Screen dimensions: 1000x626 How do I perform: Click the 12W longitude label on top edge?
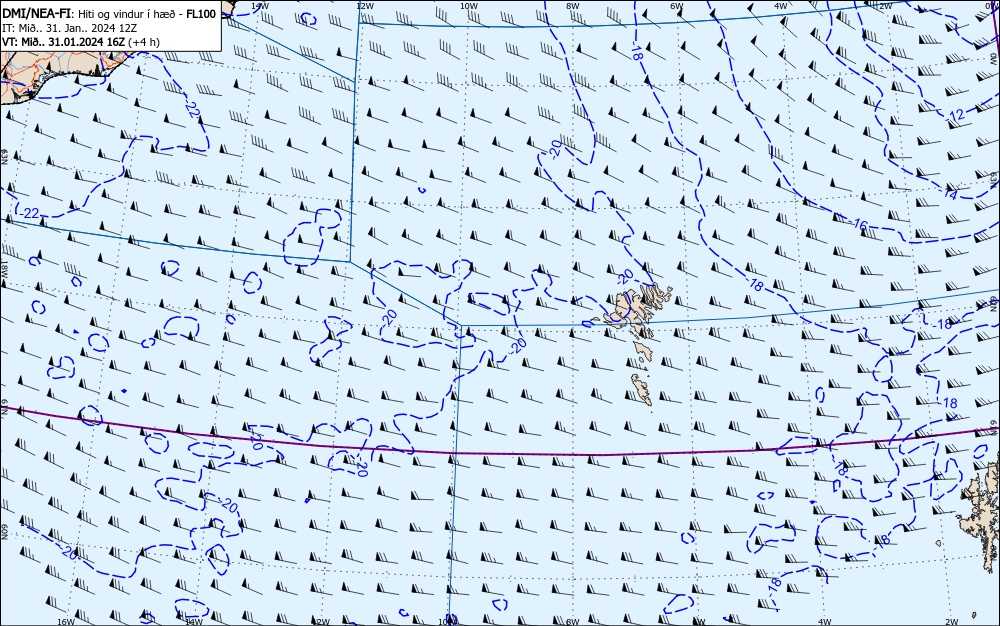[364, 6]
